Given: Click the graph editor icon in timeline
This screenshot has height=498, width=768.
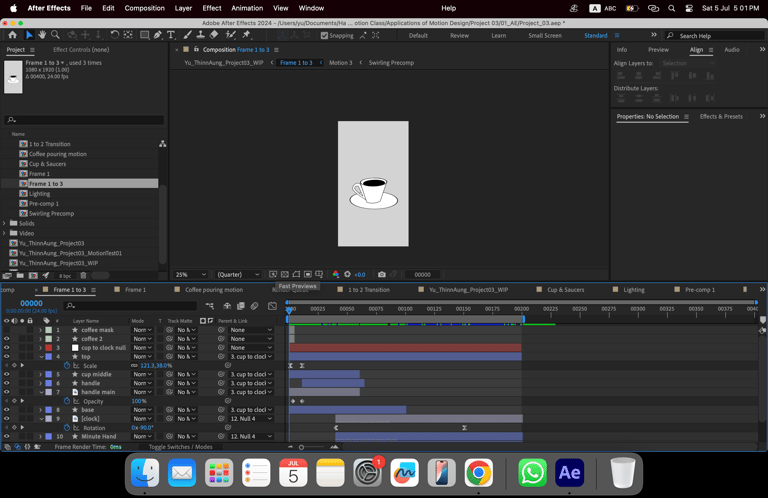Looking at the screenshot, I should (272, 306).
